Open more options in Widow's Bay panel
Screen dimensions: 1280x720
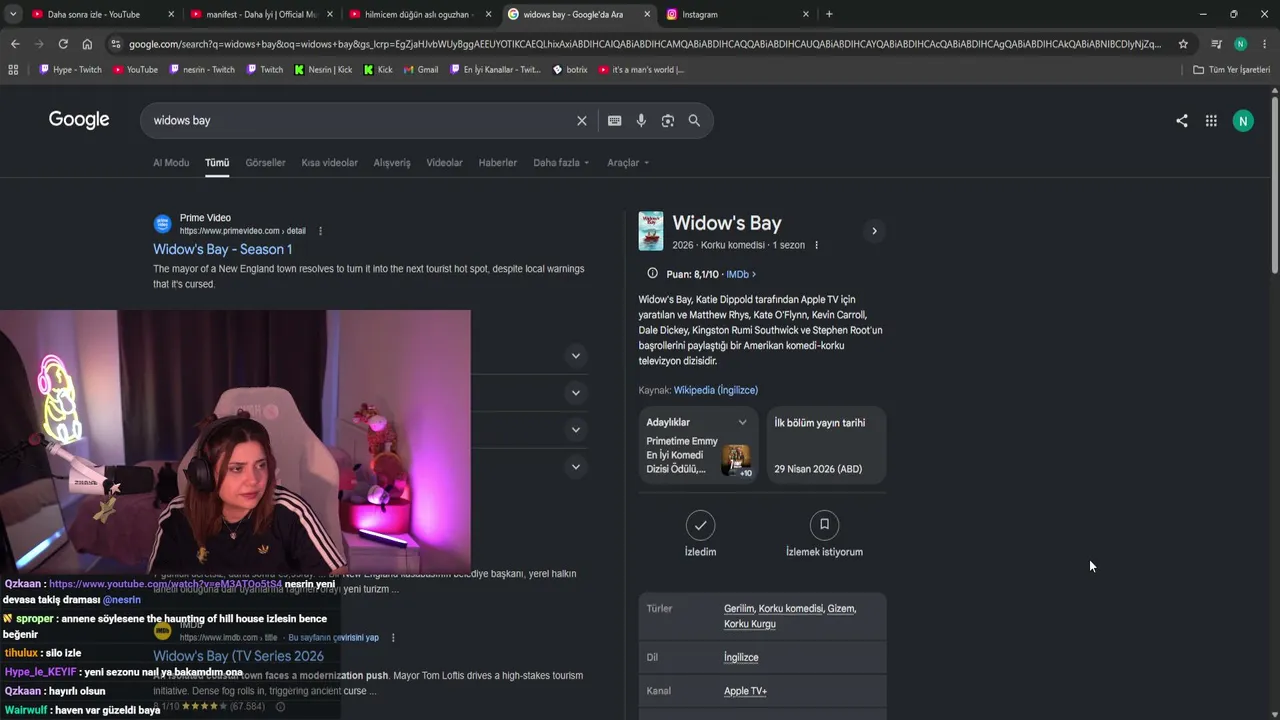pyautogui.click(x=816, y=245)
